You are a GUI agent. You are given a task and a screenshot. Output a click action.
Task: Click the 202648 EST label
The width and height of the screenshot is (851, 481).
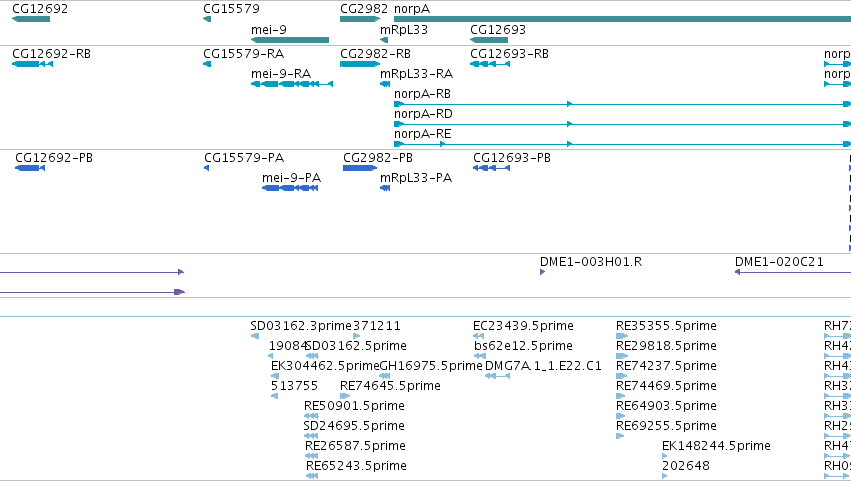click(685, 466)
